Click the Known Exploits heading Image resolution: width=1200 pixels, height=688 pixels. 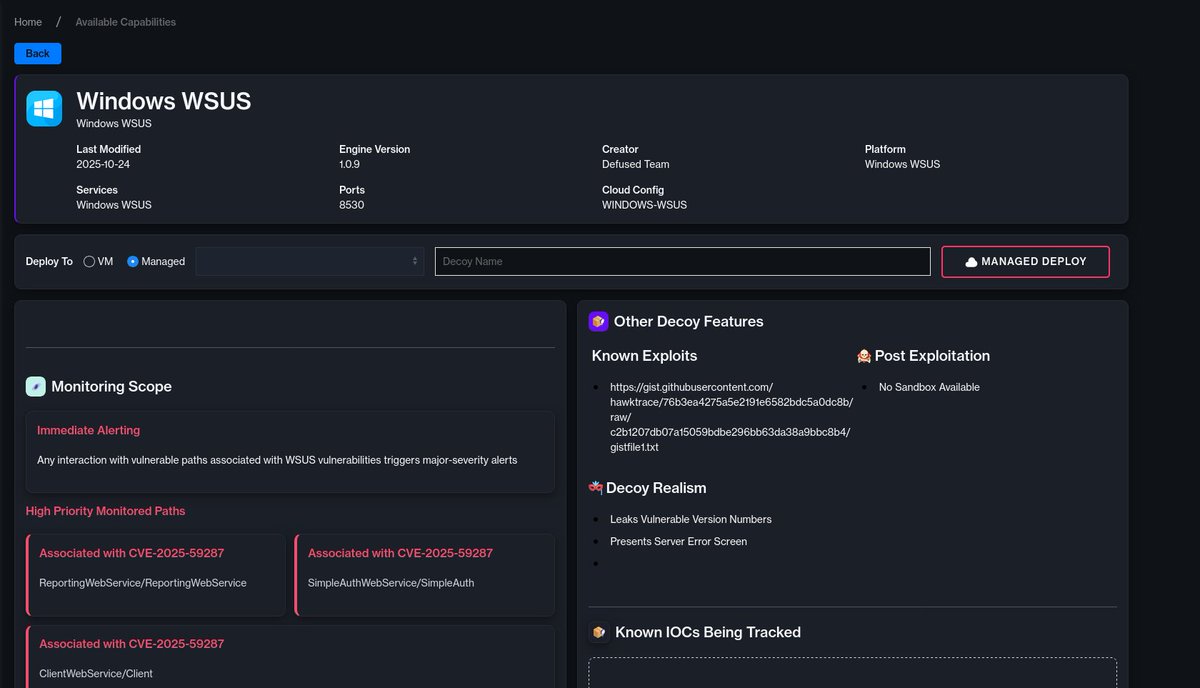tap(644, 356)
